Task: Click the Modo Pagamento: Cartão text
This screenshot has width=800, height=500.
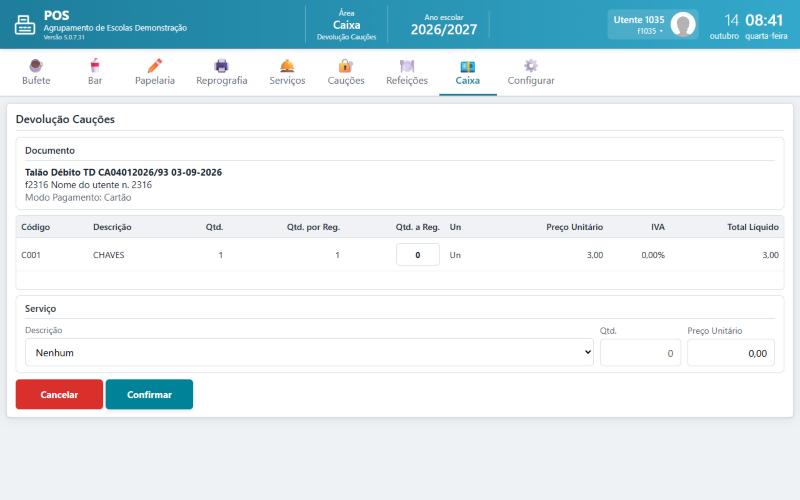Action: coord(78,197)
